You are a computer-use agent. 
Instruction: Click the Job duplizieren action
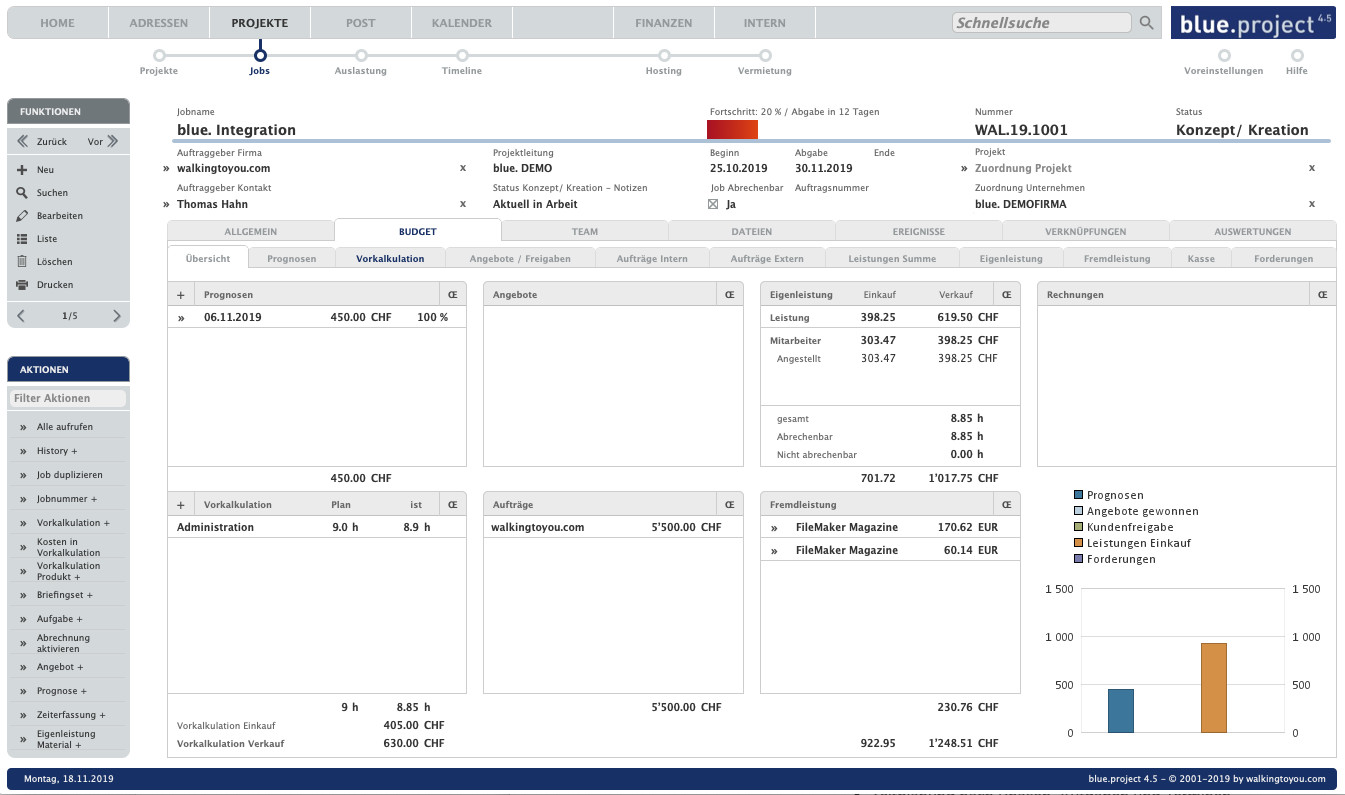click(69, 475)
